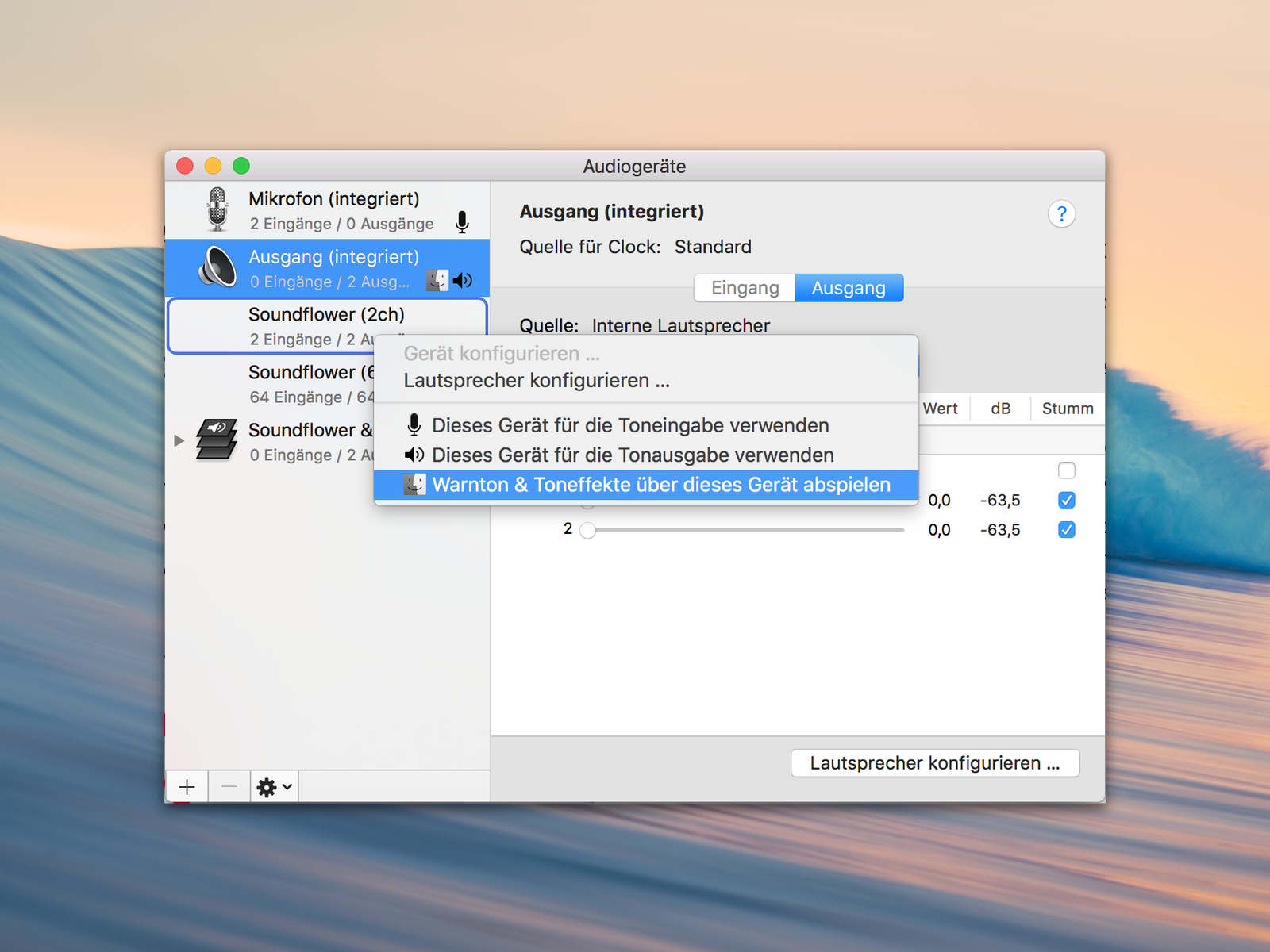Add a new audio device with plus button
Viewport: 1270px width, 952px height.
click(187, 786)
